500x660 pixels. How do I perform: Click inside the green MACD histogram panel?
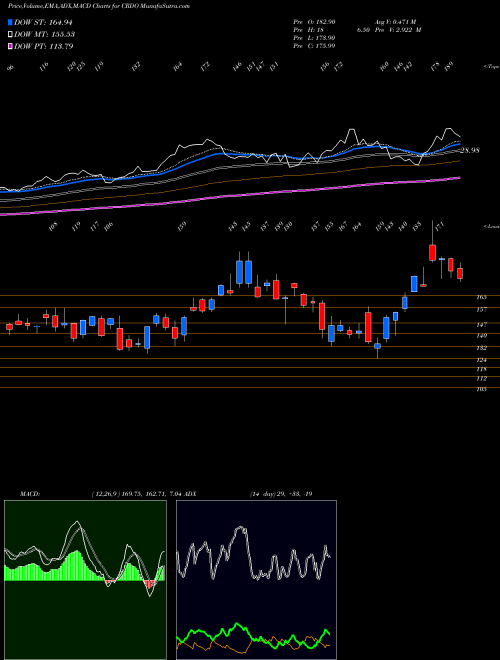(85, 580)
